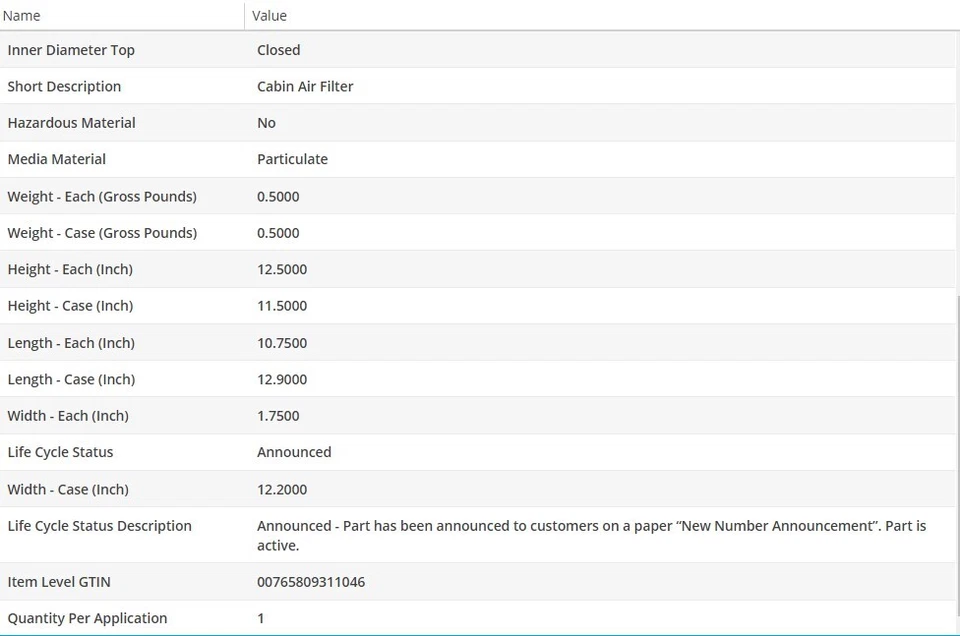
Task: Select Life Cycle Status Description label
Action: coord(99,526)
